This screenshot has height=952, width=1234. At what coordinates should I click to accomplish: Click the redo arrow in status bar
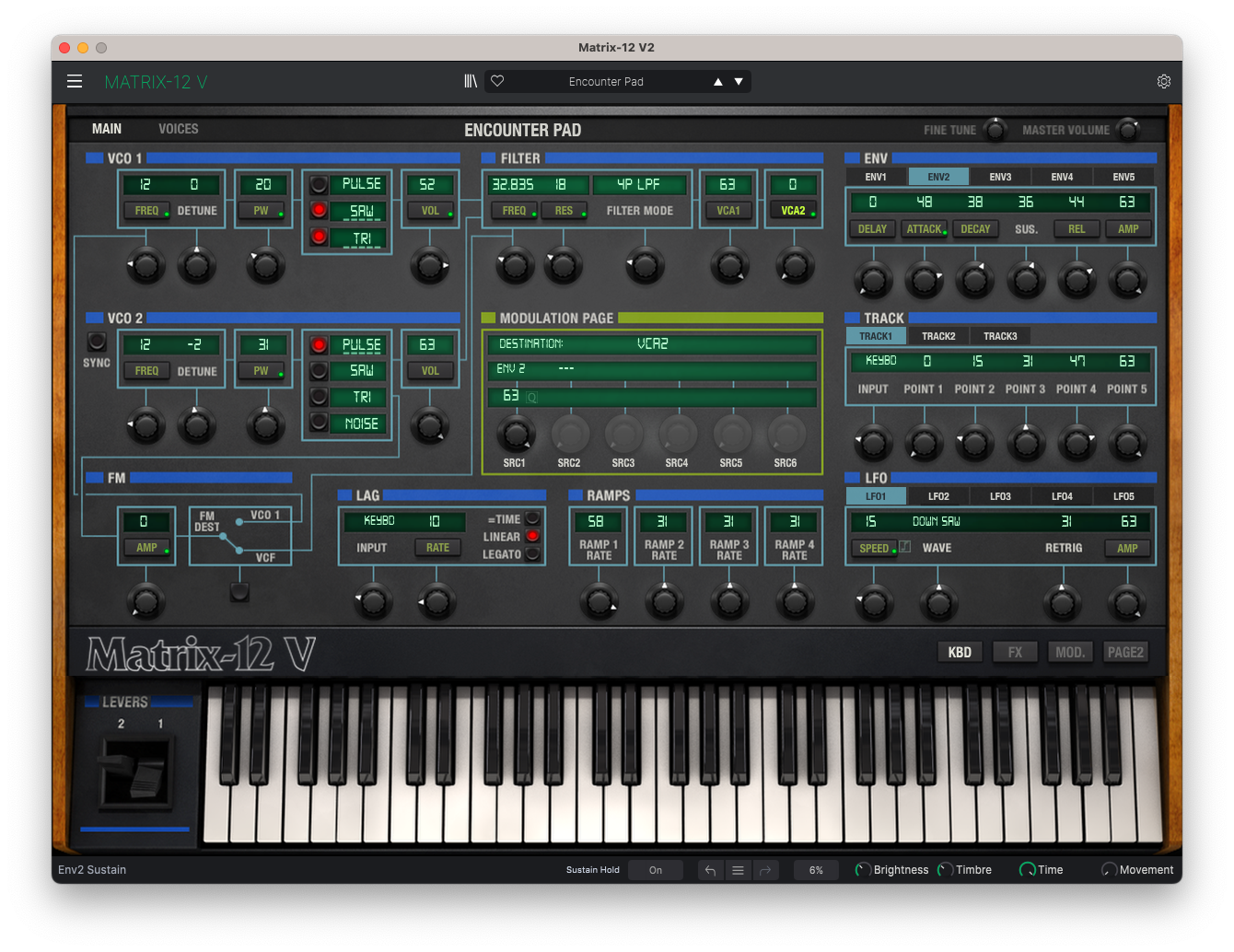coord(765,870)
